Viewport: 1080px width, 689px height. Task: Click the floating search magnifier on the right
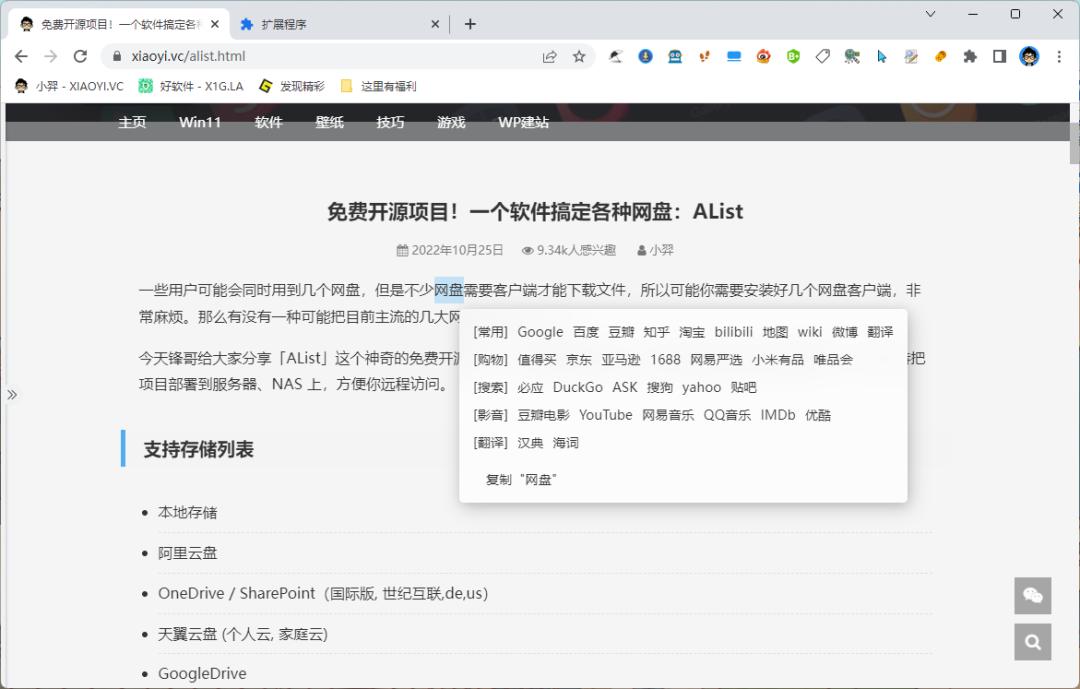1032,641
